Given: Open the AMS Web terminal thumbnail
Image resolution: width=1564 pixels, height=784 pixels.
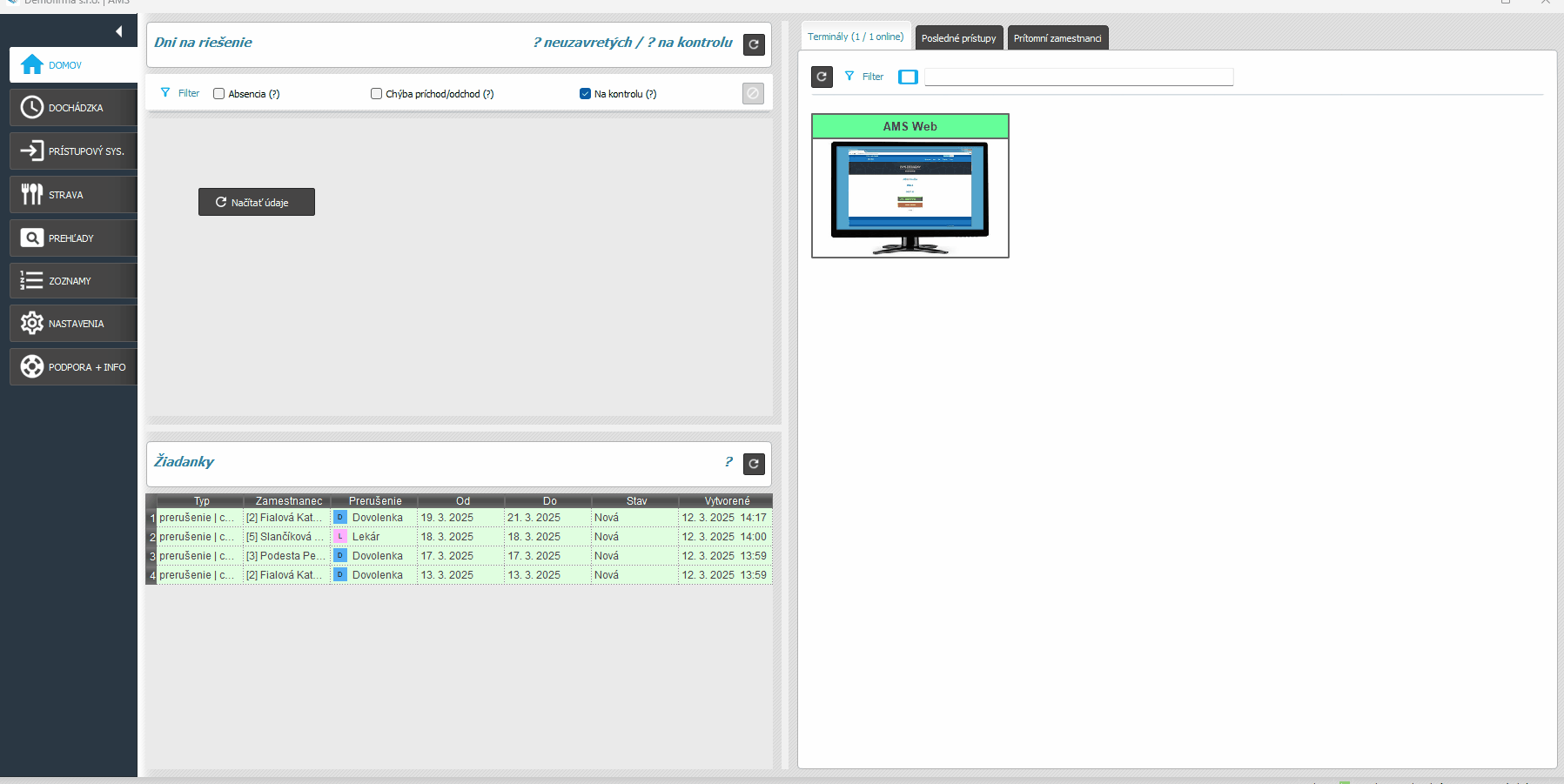Looking at the screenshot, I should (910, 197).
